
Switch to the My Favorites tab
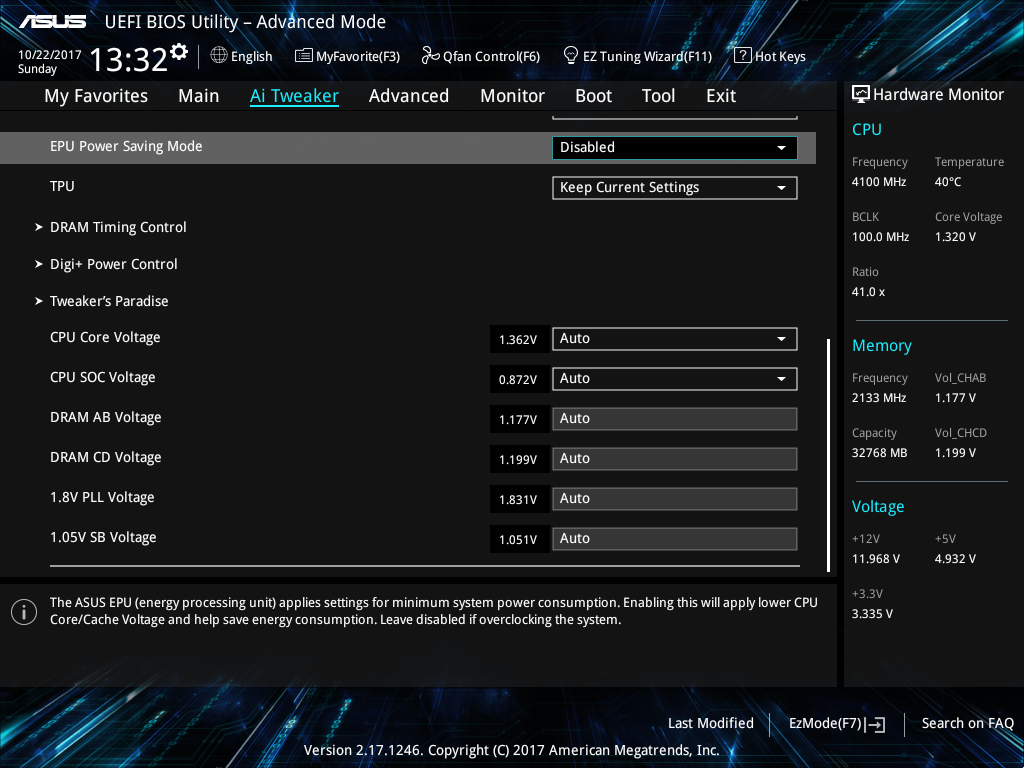pyautogui.click(x=96, y=96)
